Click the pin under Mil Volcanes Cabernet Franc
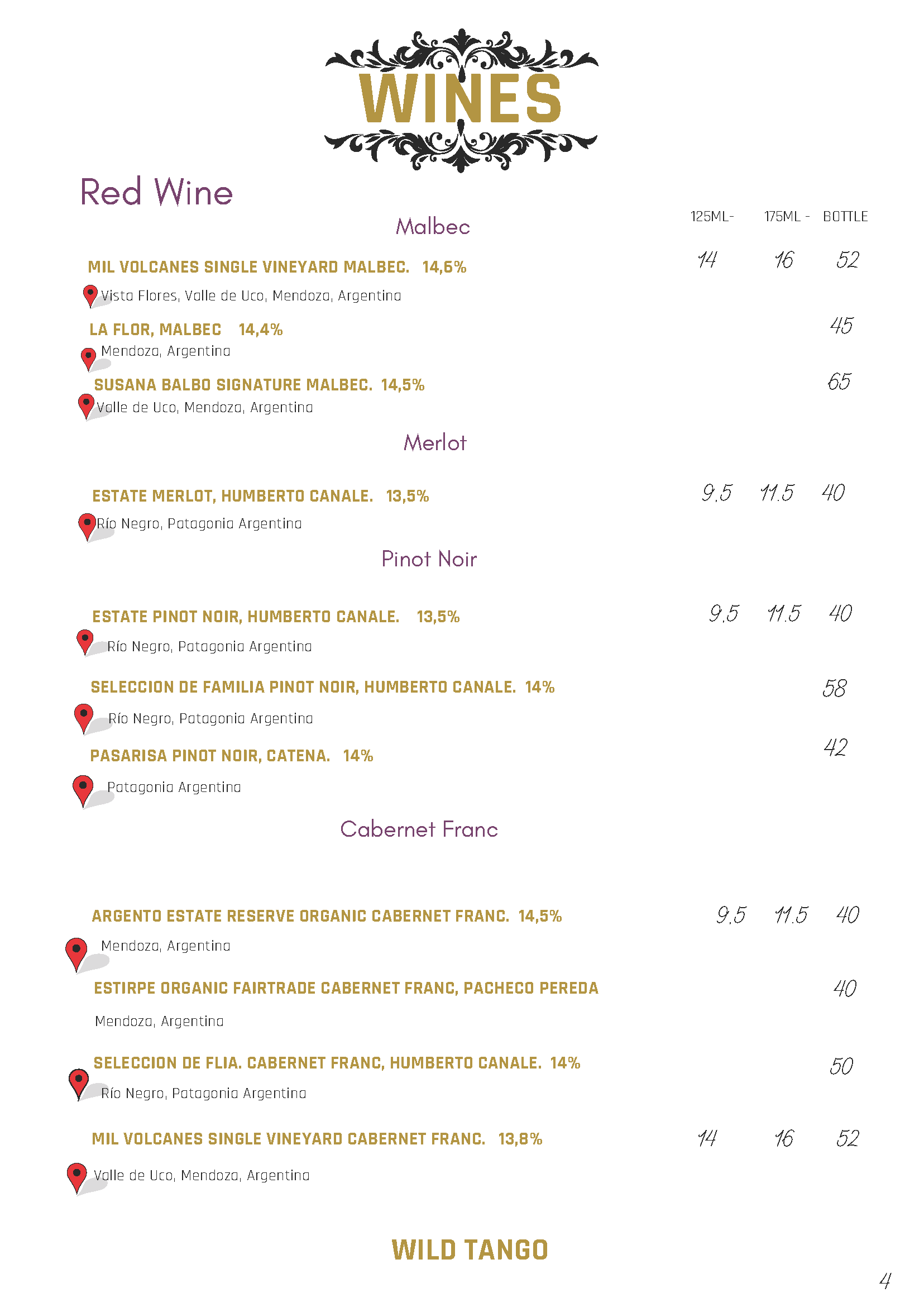 [x=76, y=1176]
